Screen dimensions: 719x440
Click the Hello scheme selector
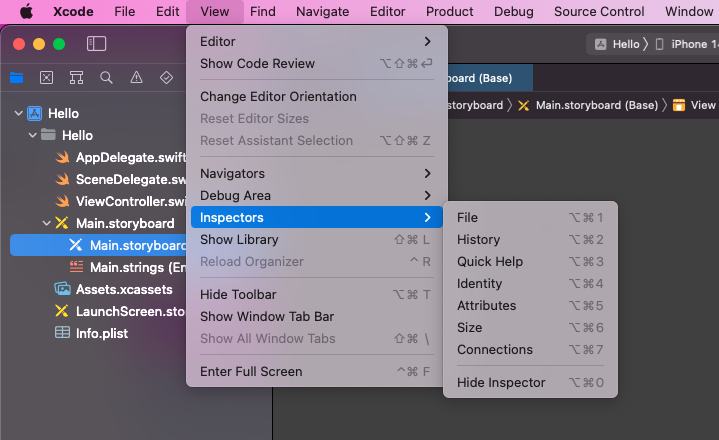click(x=625, y=44)
